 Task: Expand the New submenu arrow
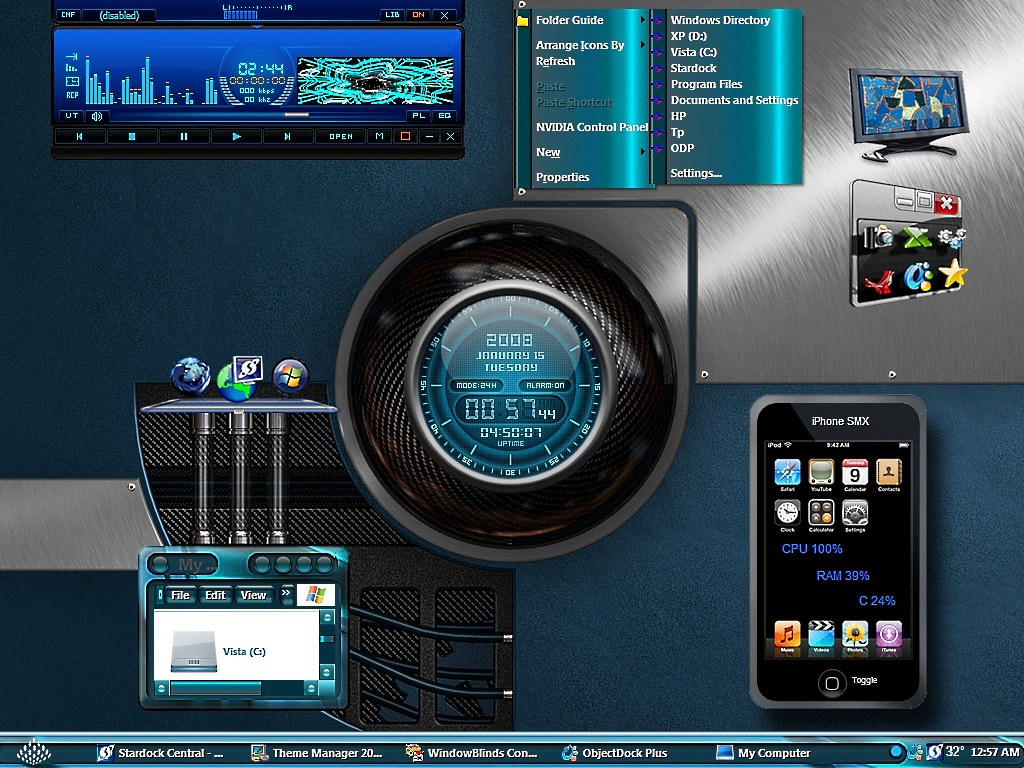click(x=643, y=152)
